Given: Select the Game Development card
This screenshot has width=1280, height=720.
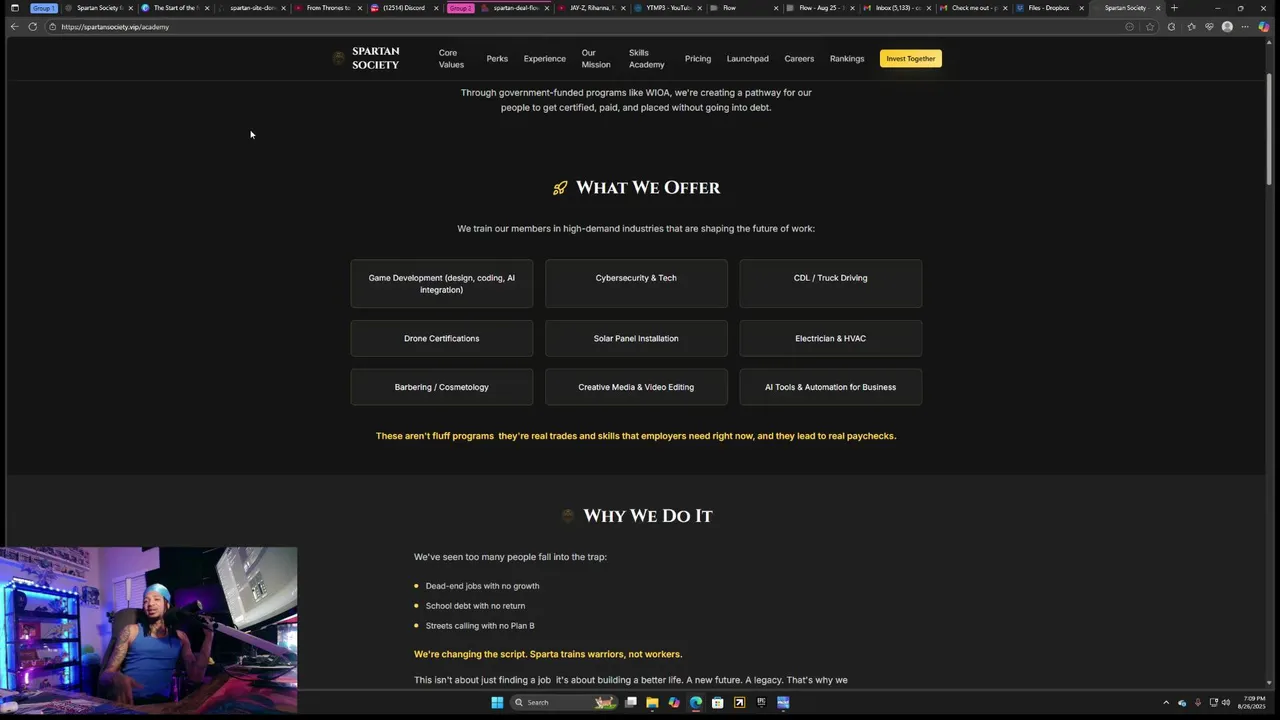Looking at the screenshot, I should click(442, 284).
